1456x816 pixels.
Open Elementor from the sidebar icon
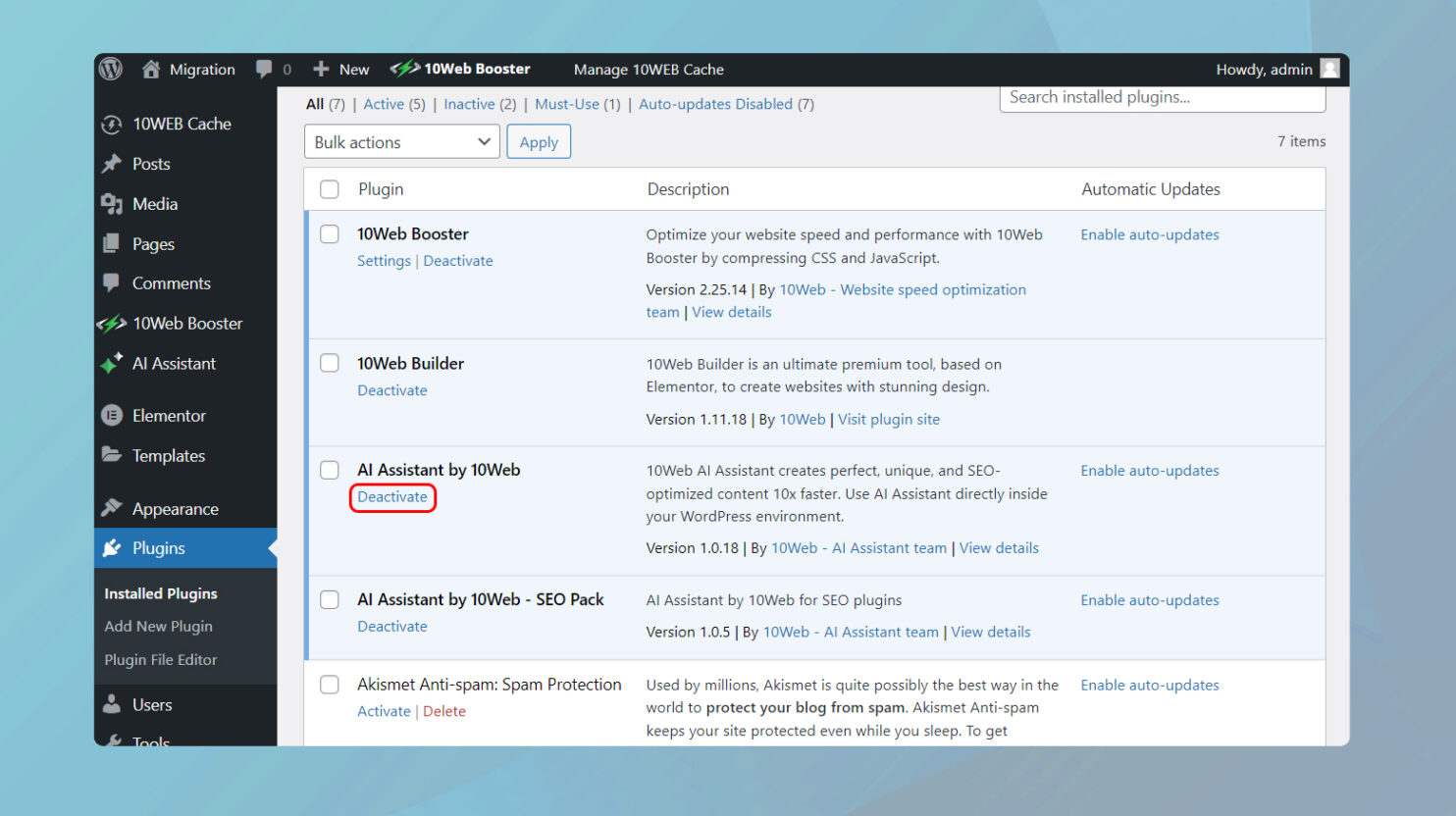(112, 416)
